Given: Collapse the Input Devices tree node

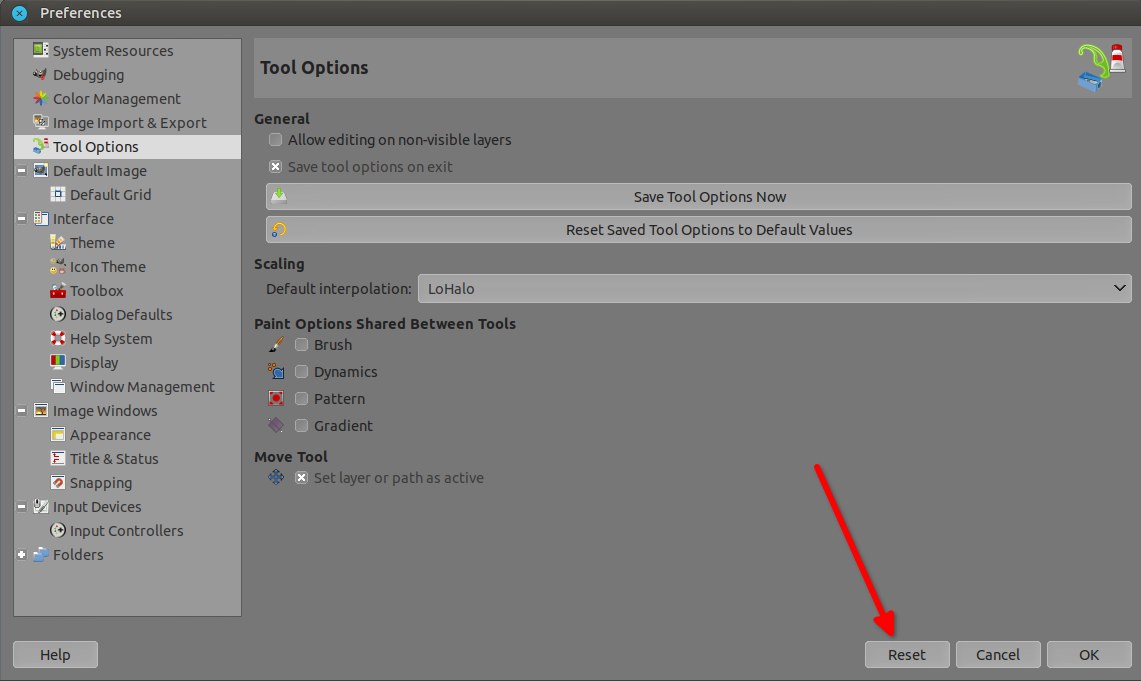Looking at the screenshot, I should (22, 506).
